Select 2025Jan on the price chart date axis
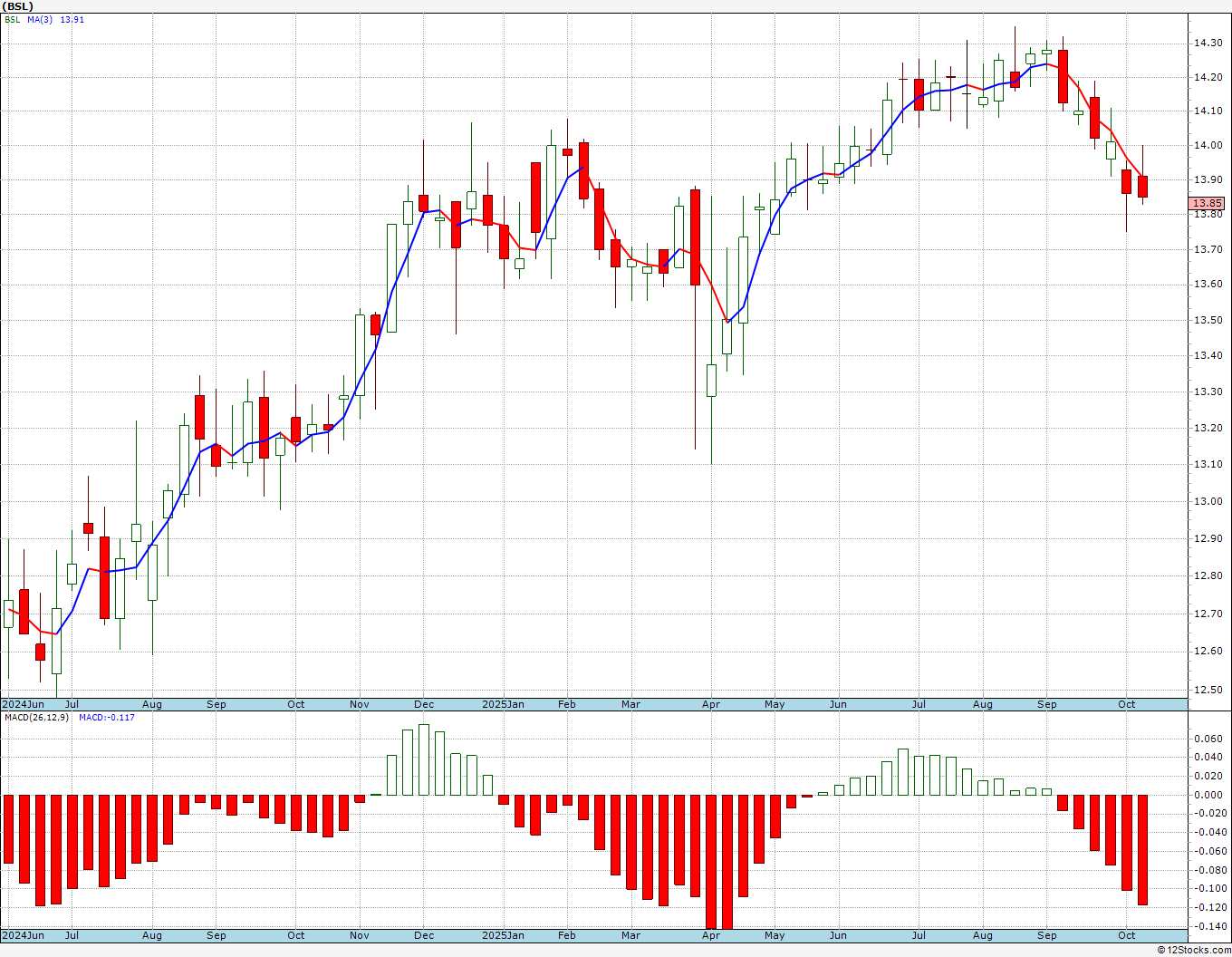Viewport: 1232px width, 957px height. point(503,704)
